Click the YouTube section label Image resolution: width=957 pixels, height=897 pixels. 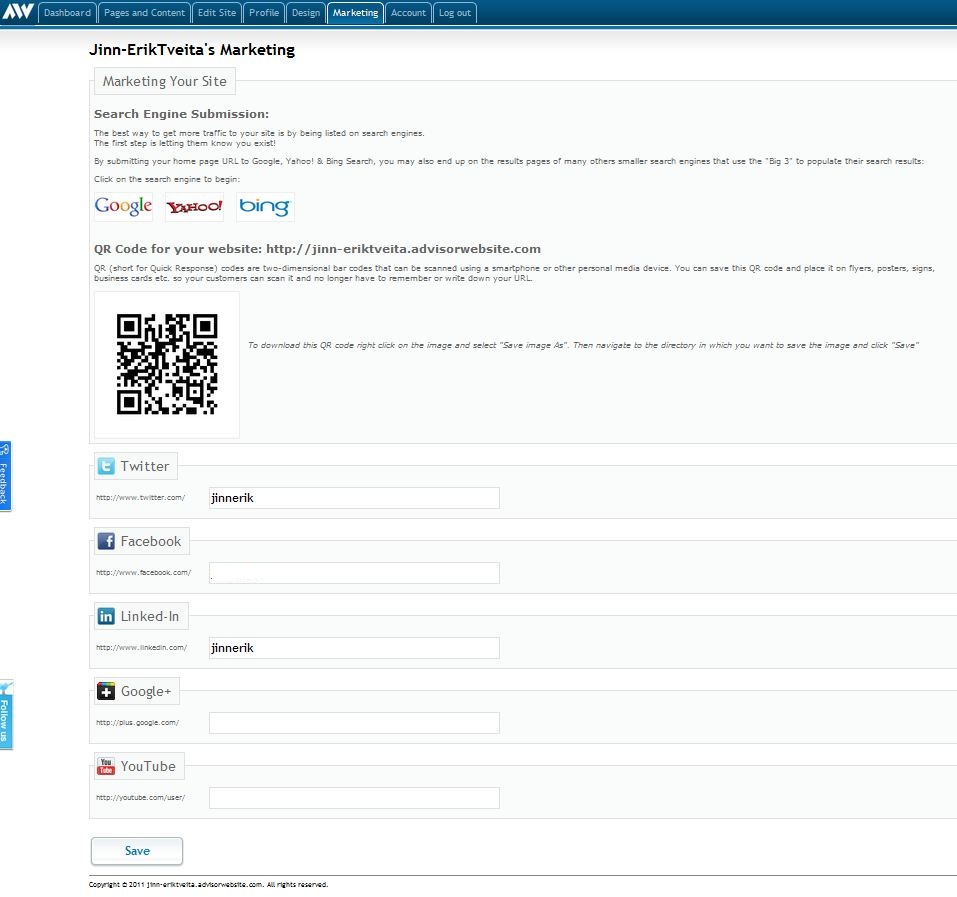(x=148, y=766)
